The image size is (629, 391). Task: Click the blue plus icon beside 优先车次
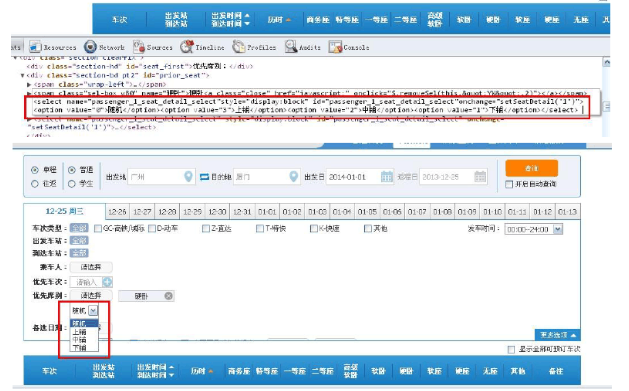tap(108, 282)
